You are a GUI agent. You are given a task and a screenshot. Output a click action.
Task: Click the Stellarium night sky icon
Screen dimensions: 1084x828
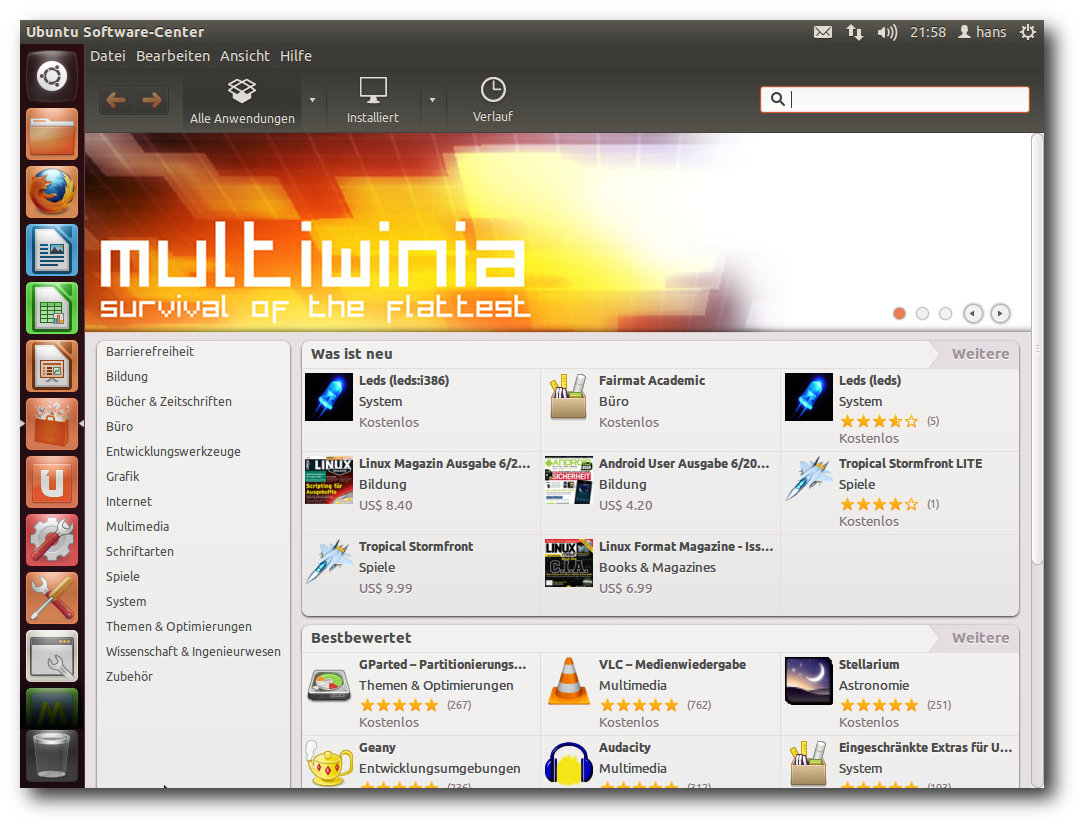[x=809, y=681]
